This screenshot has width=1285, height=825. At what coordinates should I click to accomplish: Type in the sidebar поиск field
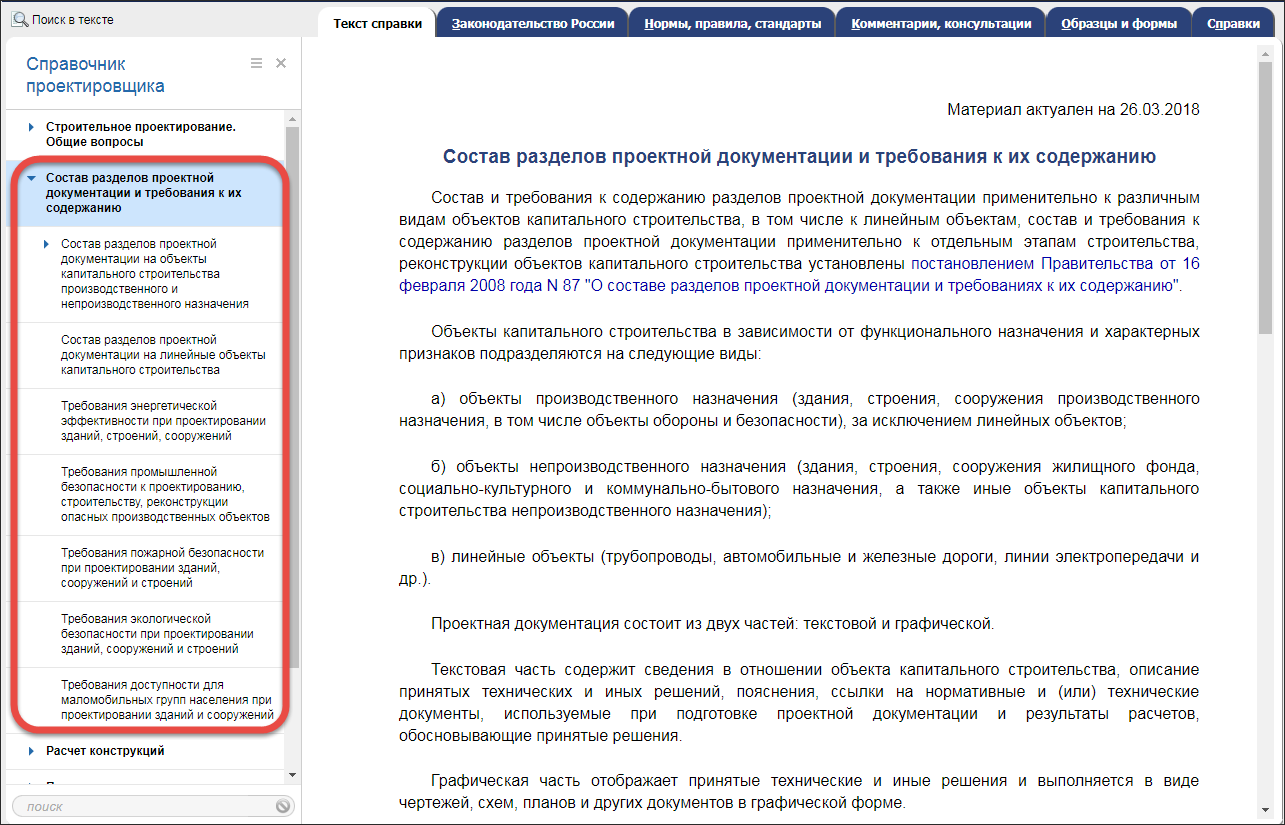click(140, 806)
